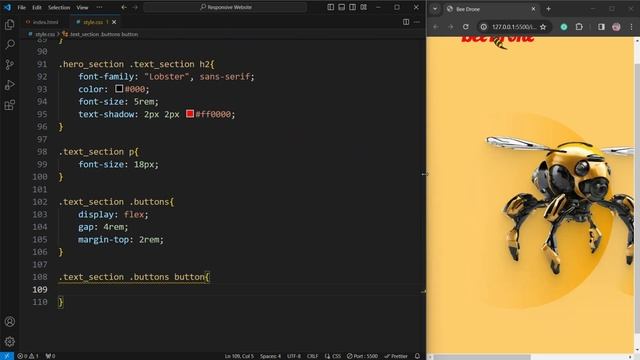640x360 pixels.
Task: Toggle secondary side bar layout icon
Action: point(353,7)
